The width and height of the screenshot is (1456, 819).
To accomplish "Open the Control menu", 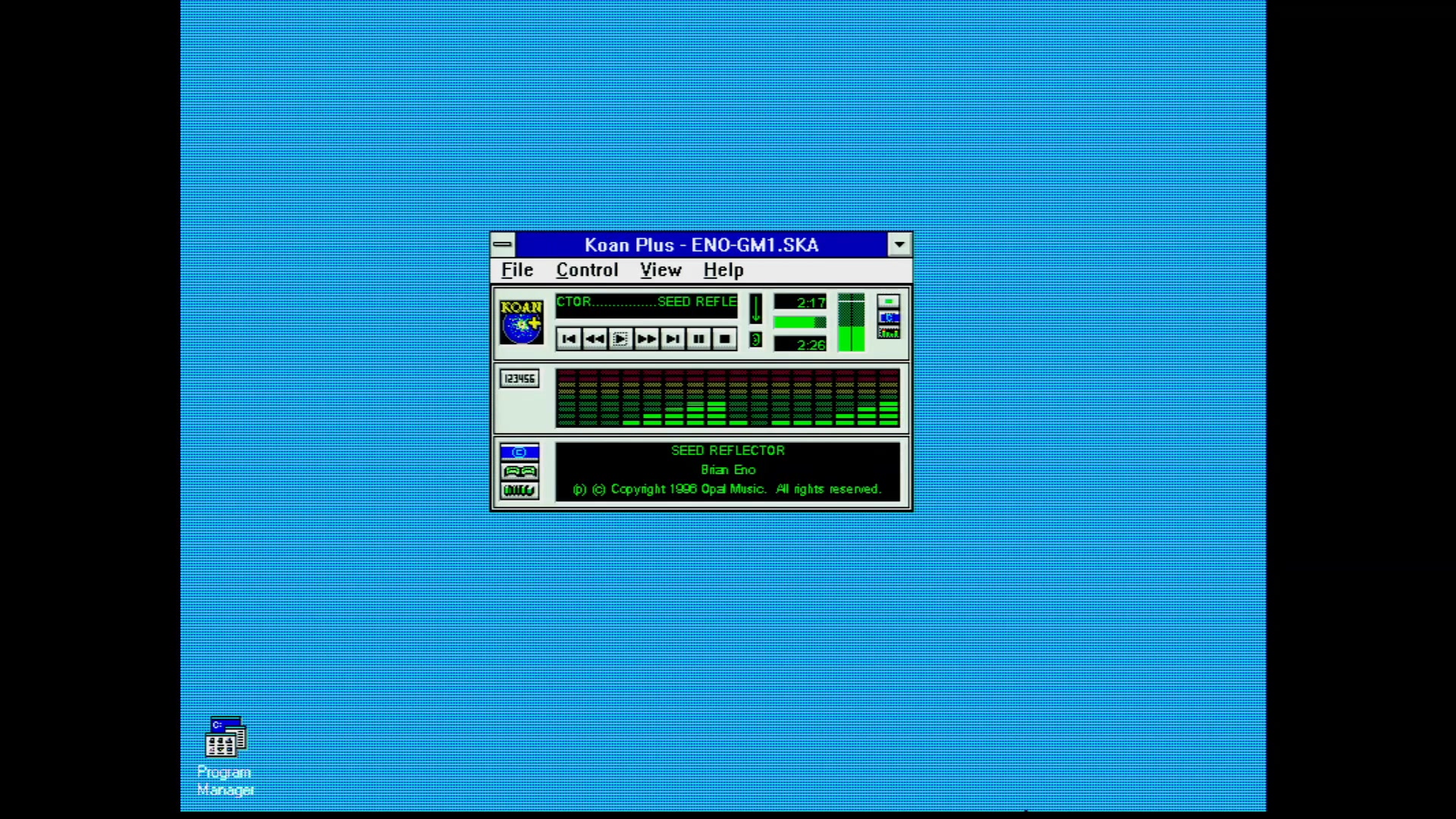I will pyautogui.click(x=587, y=270).
